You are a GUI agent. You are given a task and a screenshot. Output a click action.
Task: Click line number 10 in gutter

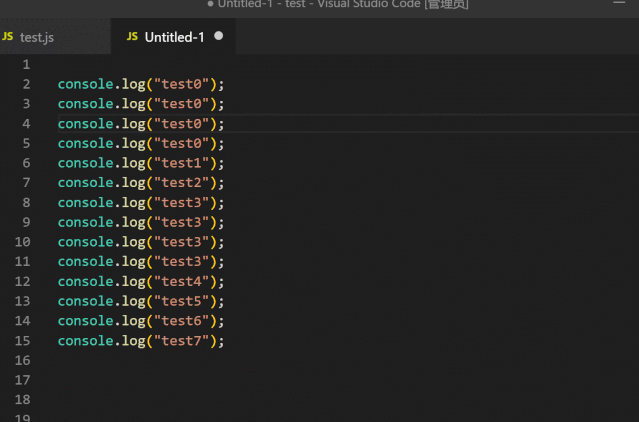[x=22, y=242]
